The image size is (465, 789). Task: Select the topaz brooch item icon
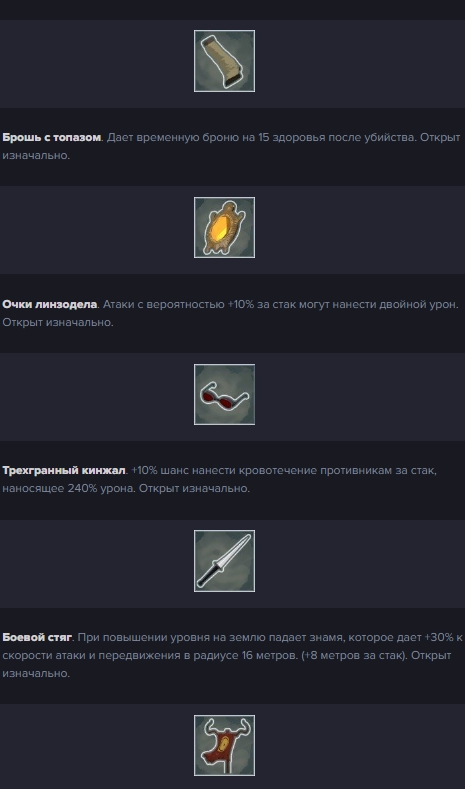[224, 227]
